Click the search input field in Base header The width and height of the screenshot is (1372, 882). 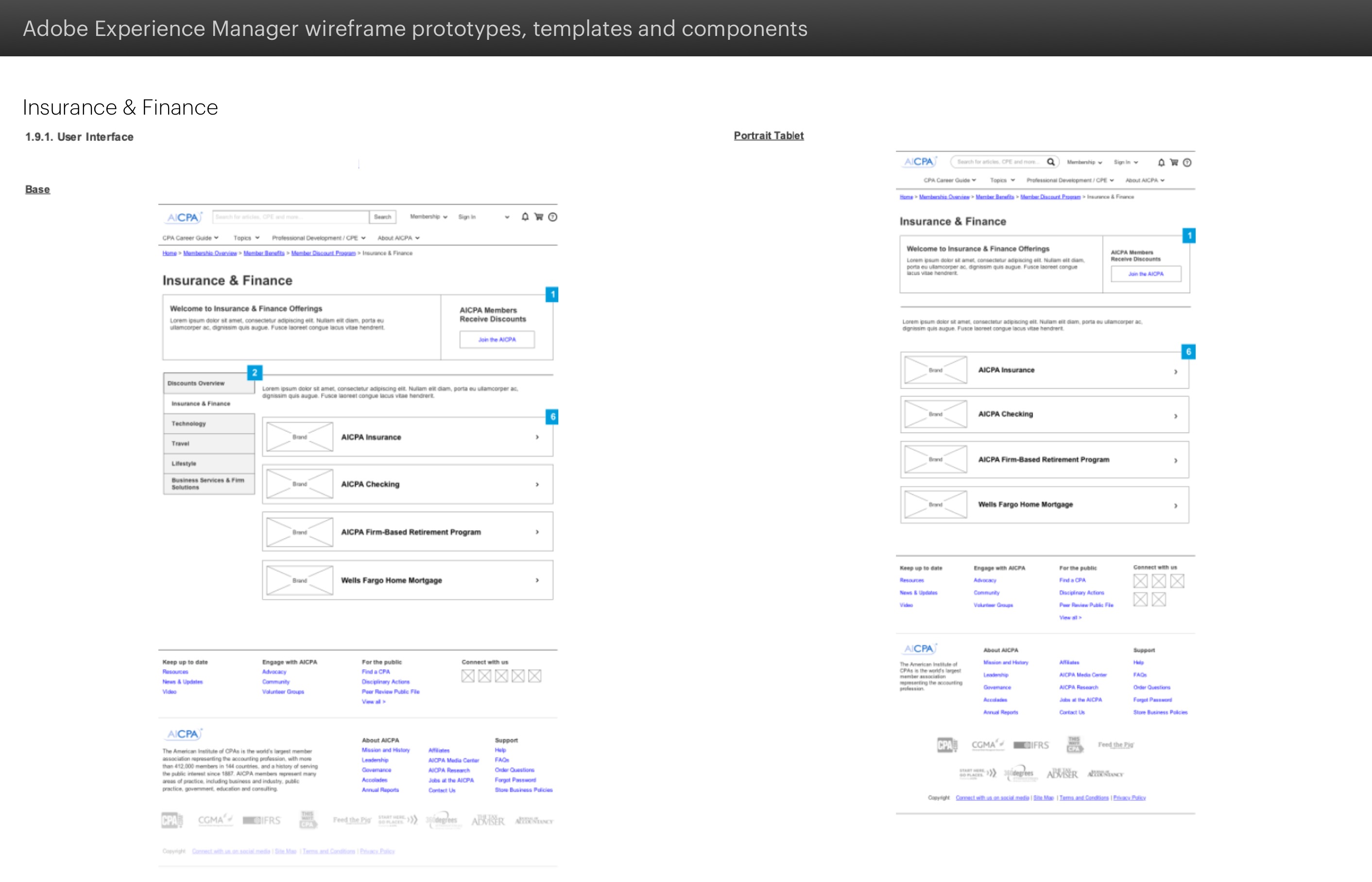pyautogui.click(x=290, y=217)
